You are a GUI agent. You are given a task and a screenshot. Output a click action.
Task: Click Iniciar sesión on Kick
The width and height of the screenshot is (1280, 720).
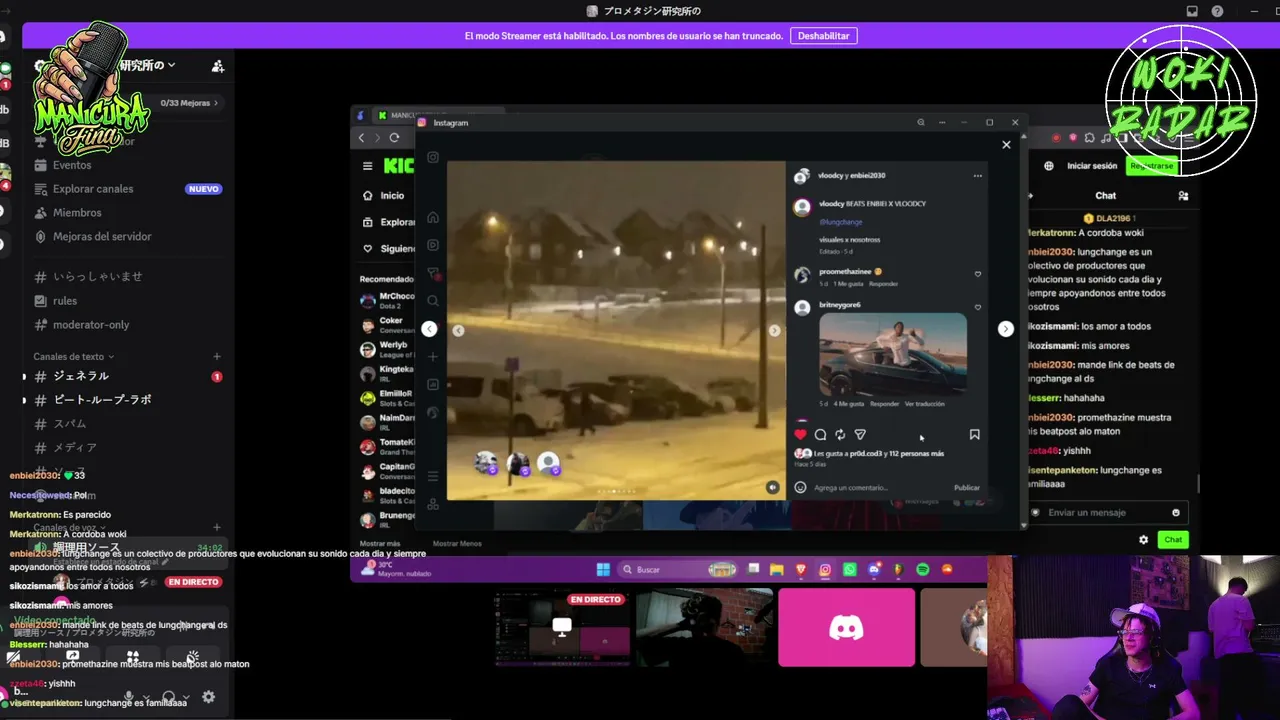point(1092,166)
